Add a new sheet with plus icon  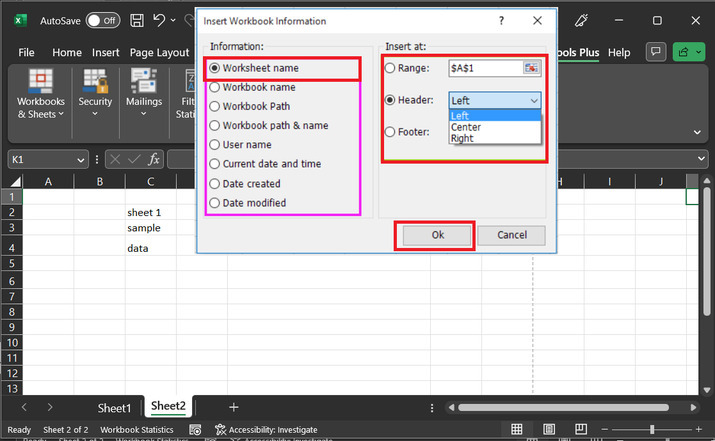tap(233, 407)
